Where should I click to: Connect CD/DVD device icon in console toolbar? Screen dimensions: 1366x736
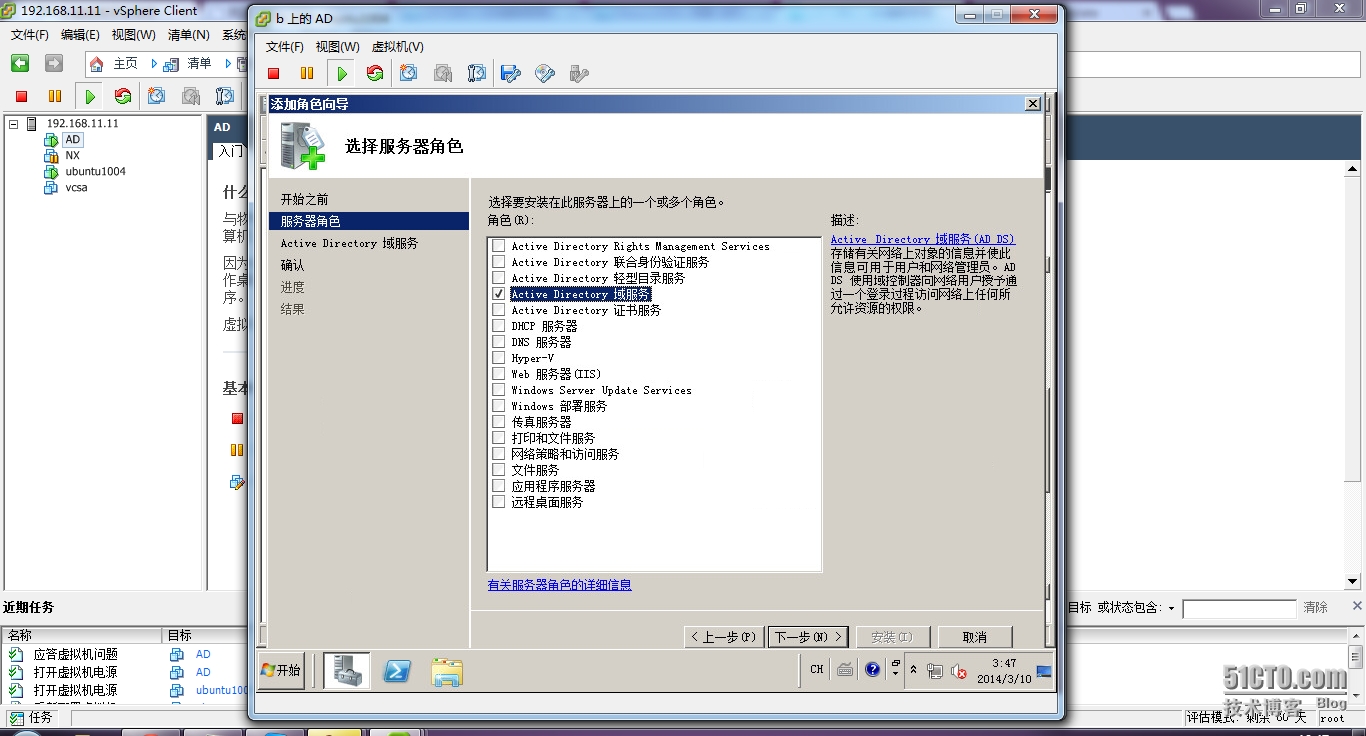tap(545, 73)
